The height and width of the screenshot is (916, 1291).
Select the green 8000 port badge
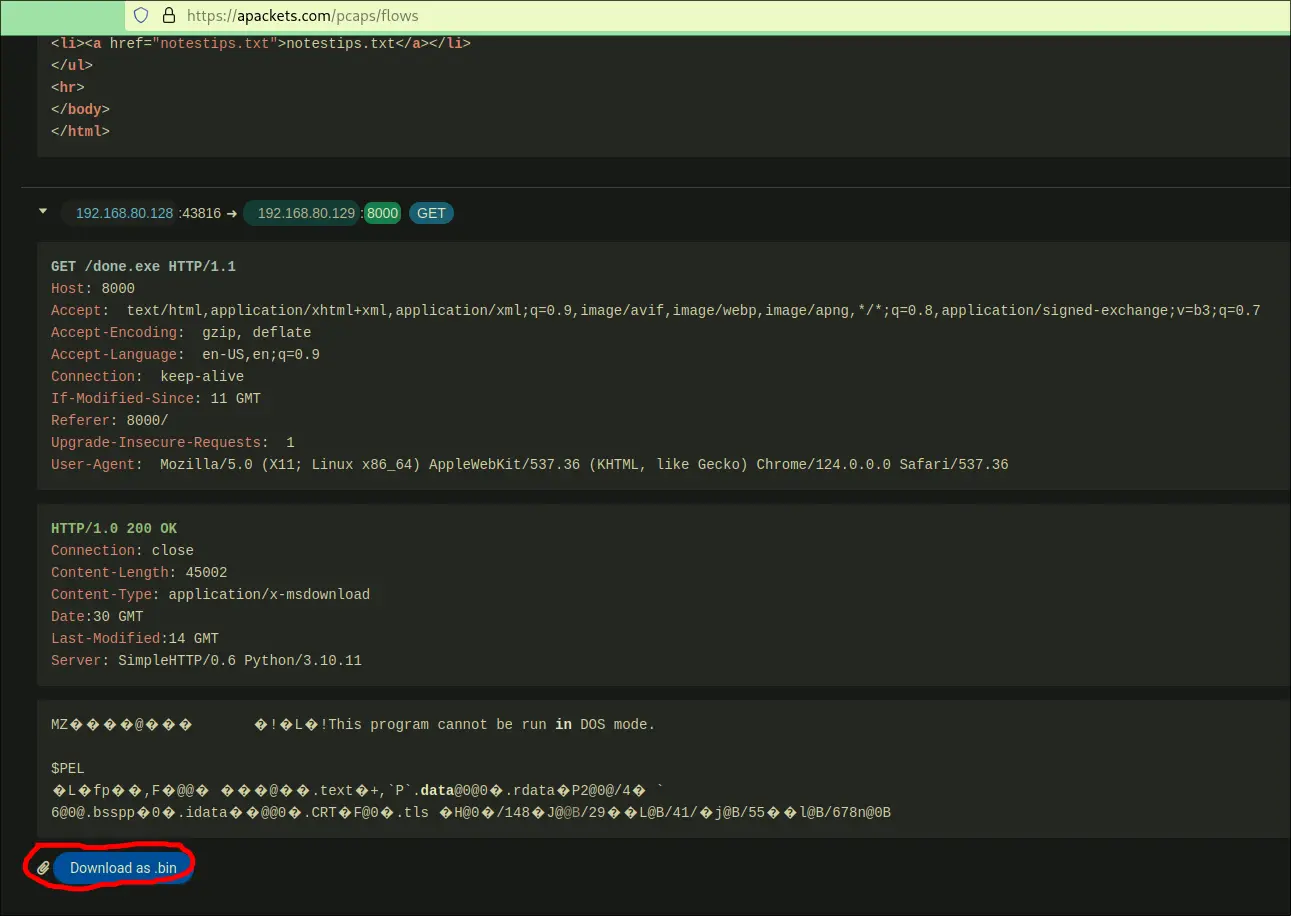[x=382, y=213]
